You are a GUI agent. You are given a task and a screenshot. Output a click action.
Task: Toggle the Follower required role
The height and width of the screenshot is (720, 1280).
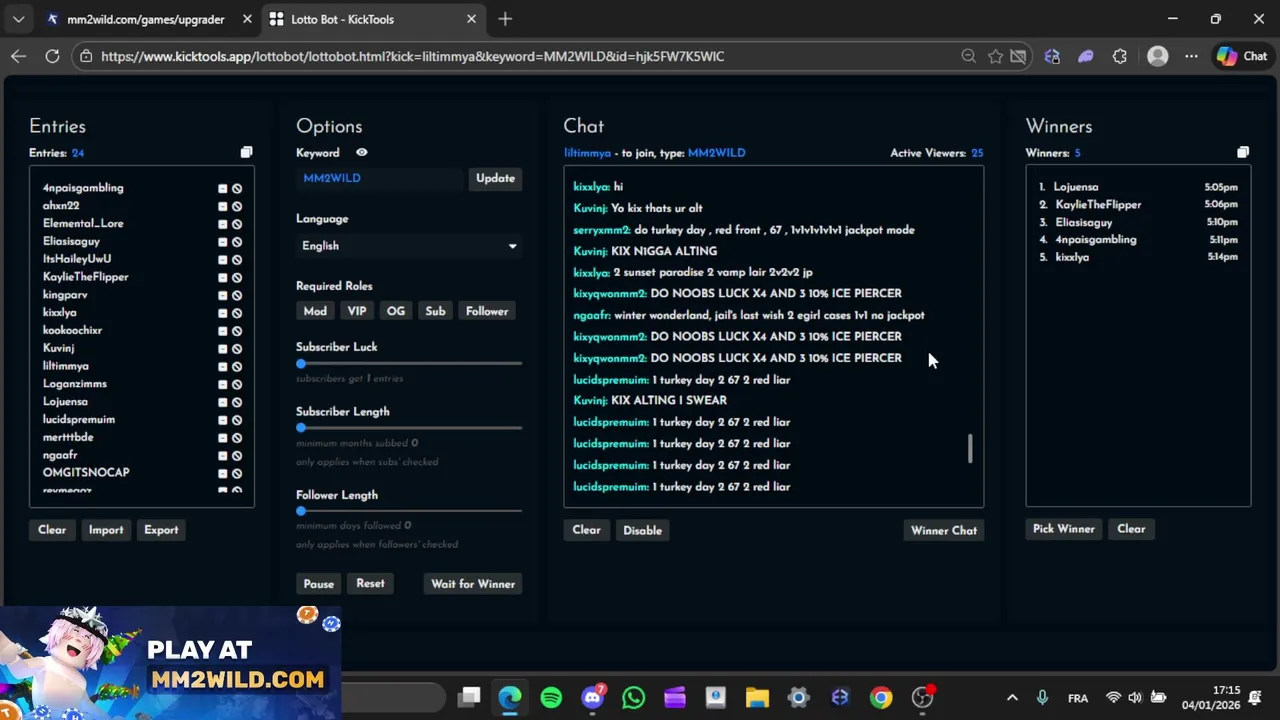click(487, 311)
